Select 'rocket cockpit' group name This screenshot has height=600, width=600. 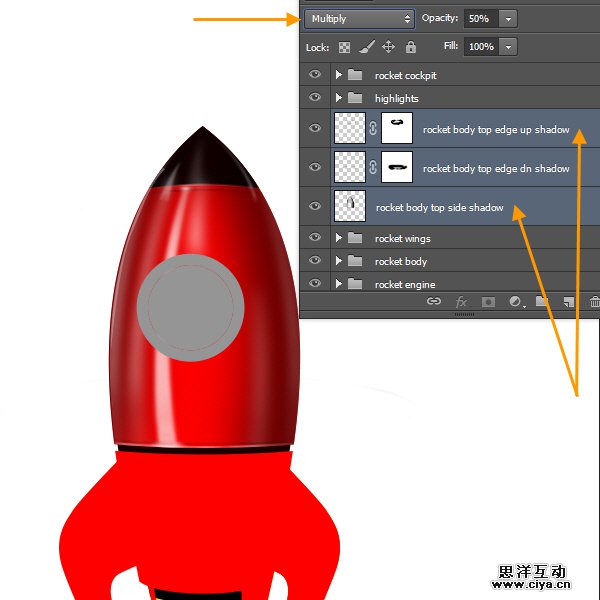pos(406,76)
